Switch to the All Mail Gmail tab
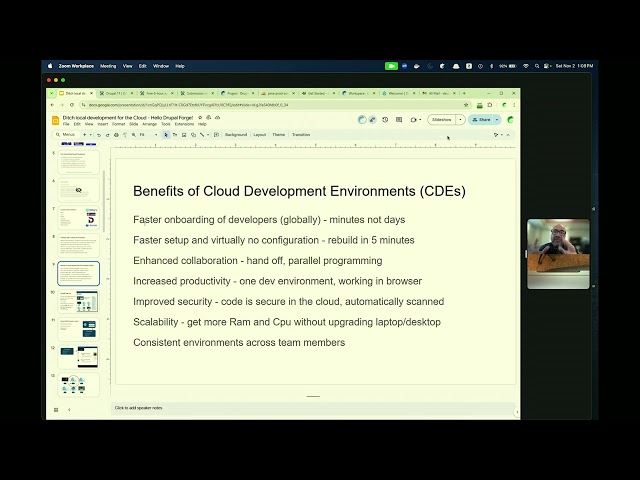 click(x=439, y=93)
